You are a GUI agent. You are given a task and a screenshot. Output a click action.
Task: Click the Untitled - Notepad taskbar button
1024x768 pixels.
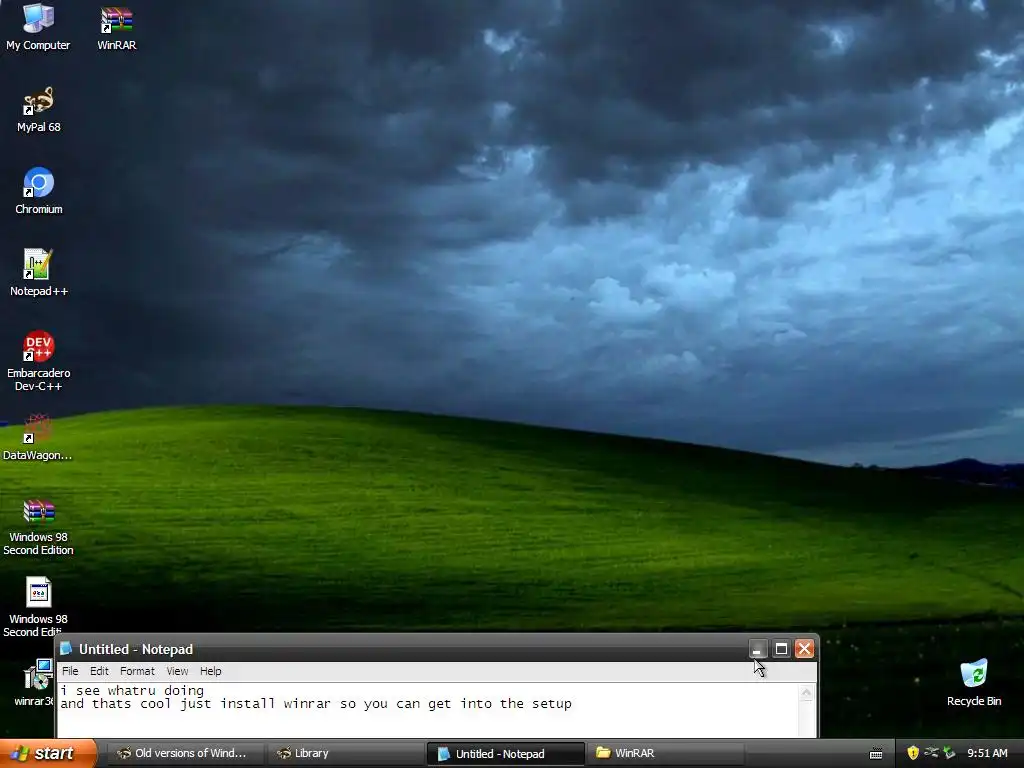pyautogui.click(x=505, y=754)
